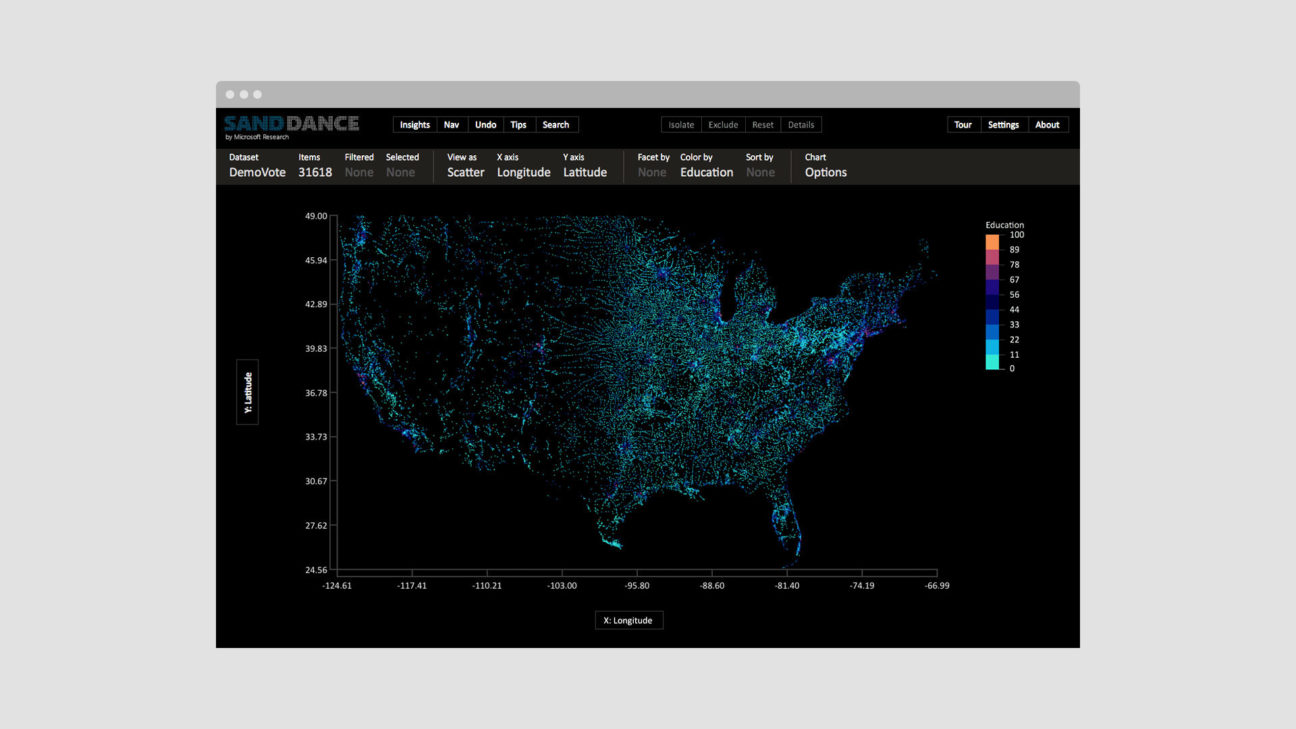Click the Isolate button
The height and width of the screenshot is (729, 1296).
tap(681, 125)
